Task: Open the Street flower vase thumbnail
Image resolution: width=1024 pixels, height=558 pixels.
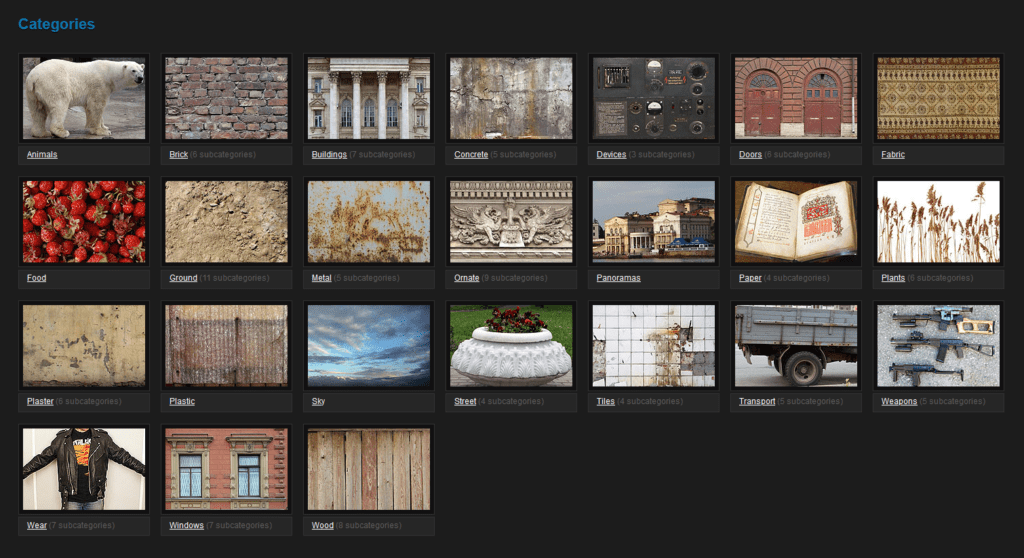Action: pos(511,346)
